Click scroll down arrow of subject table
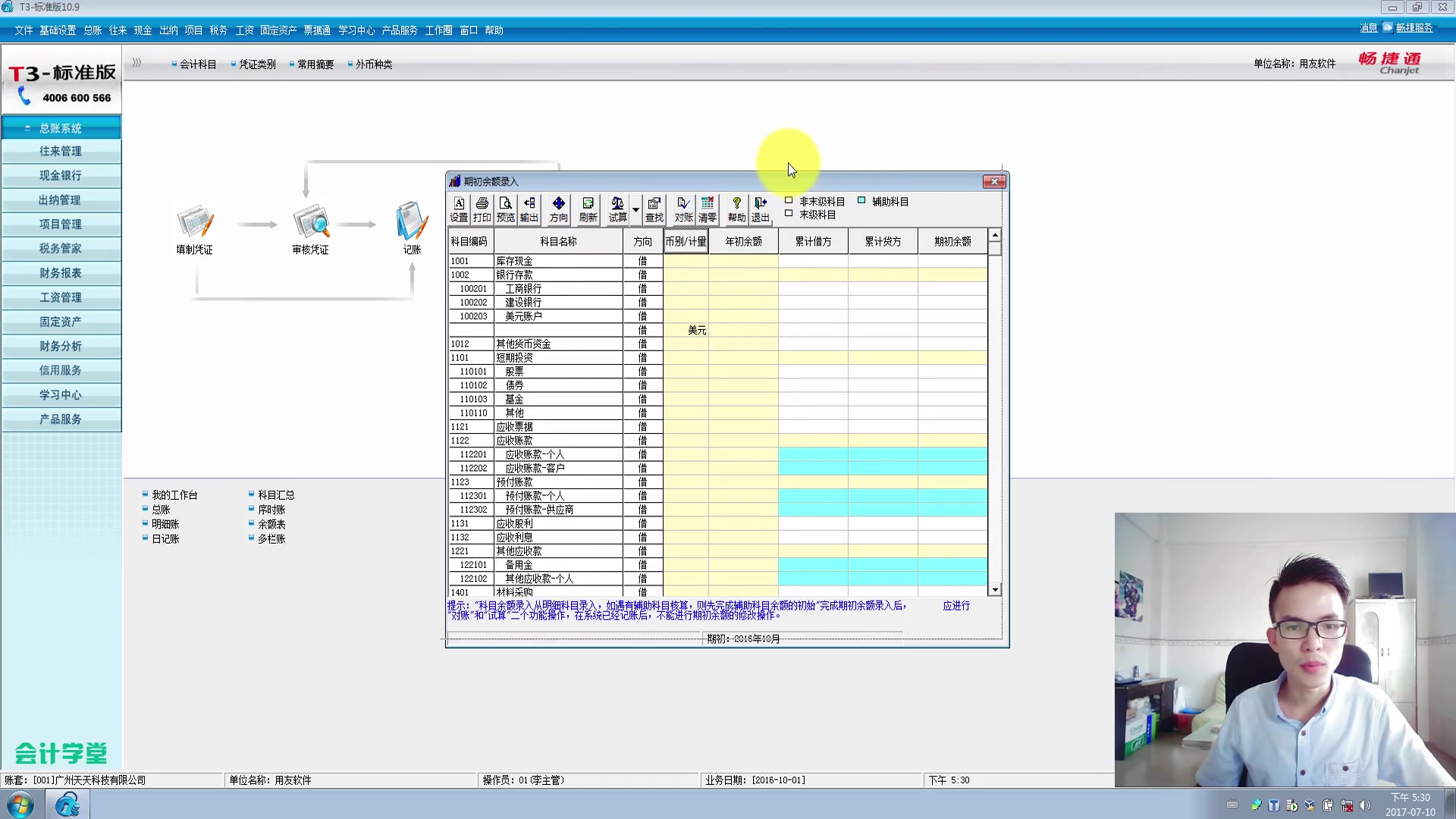 [995, 589]
